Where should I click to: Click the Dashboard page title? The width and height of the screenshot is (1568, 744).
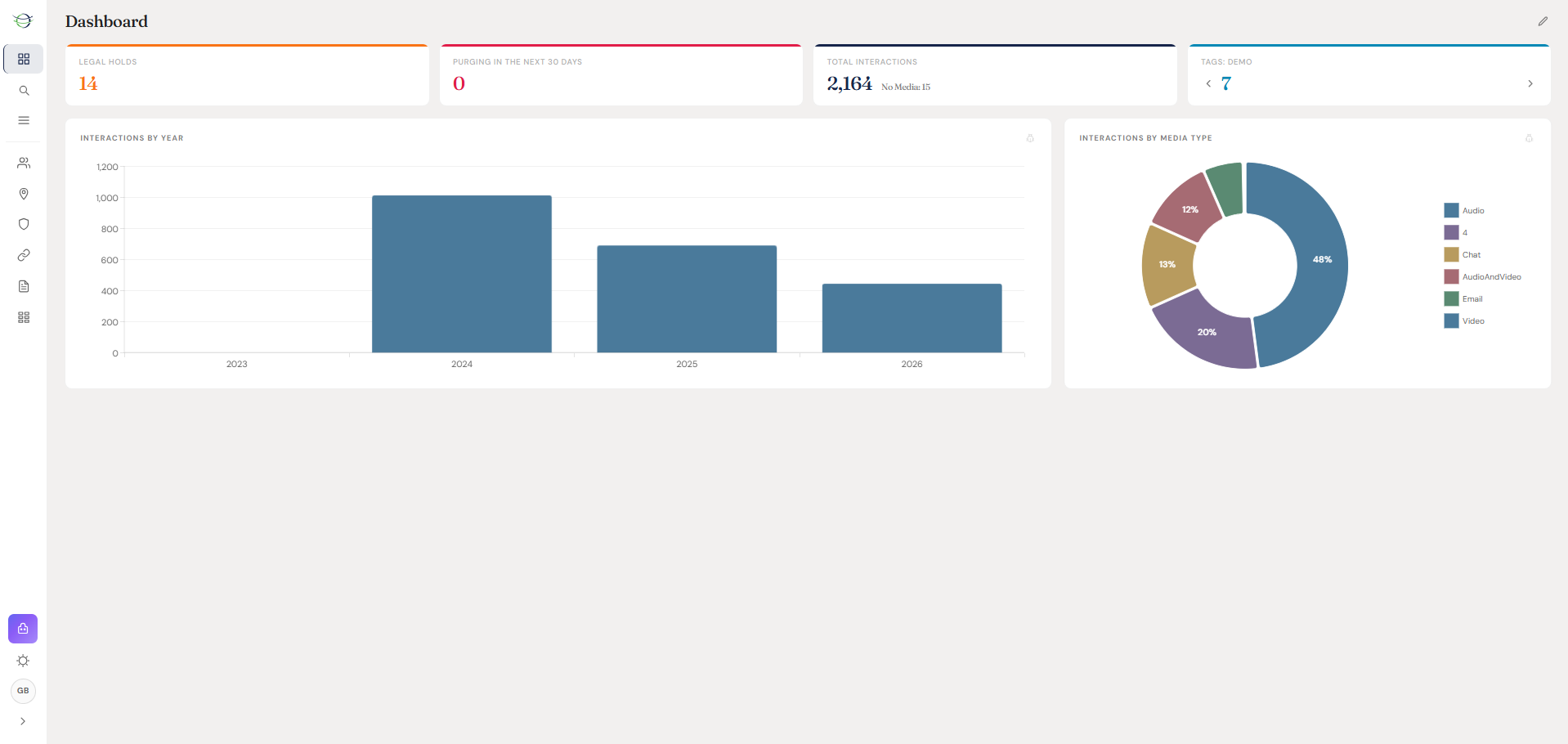tap(106, 21)
